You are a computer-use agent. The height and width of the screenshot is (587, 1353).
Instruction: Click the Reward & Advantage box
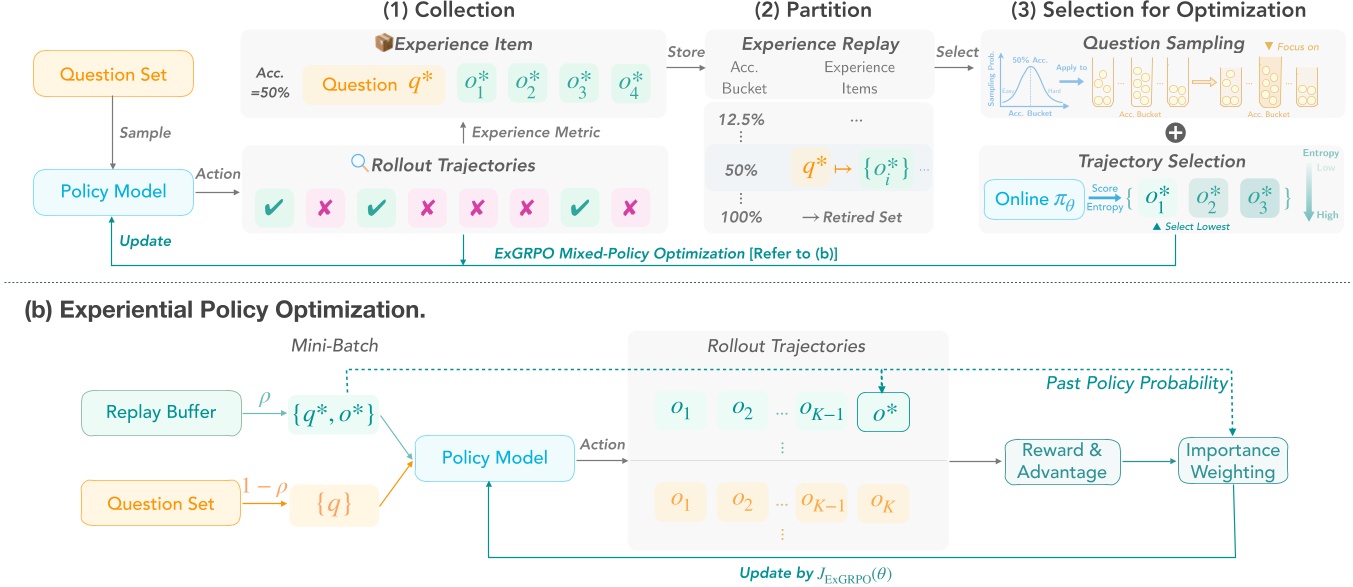[x=1062, y=463]
